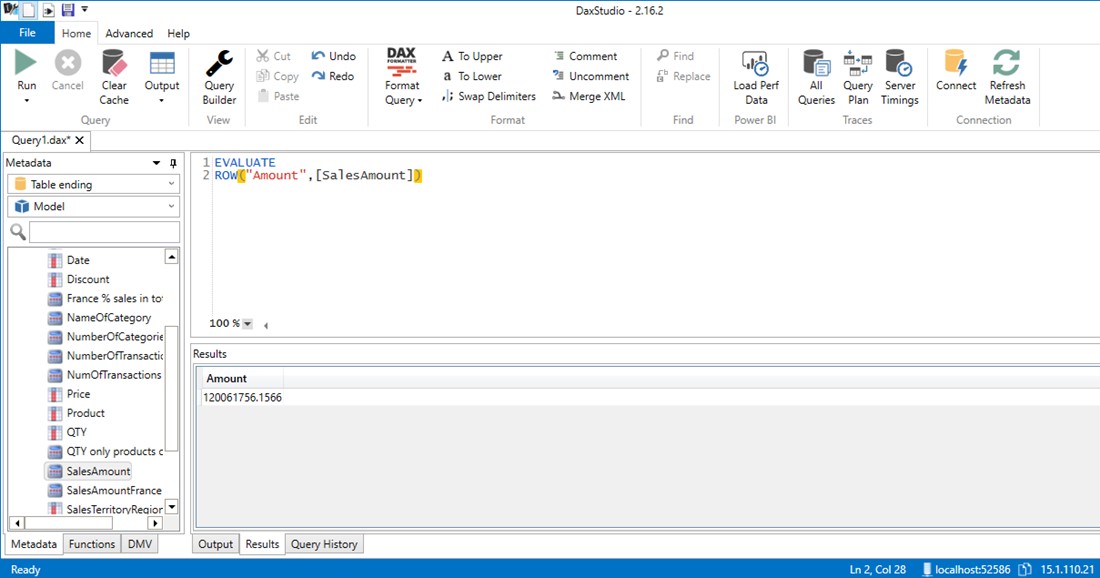Open the Format Query dropdown arrow
The image size is (1100, 578).
tap(420, 100)
